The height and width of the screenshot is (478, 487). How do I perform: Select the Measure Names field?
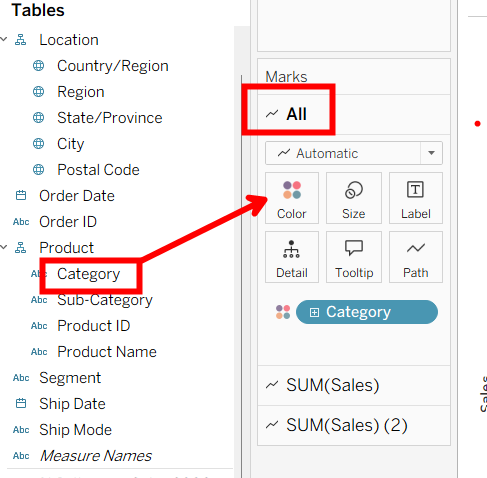point(96,456)
